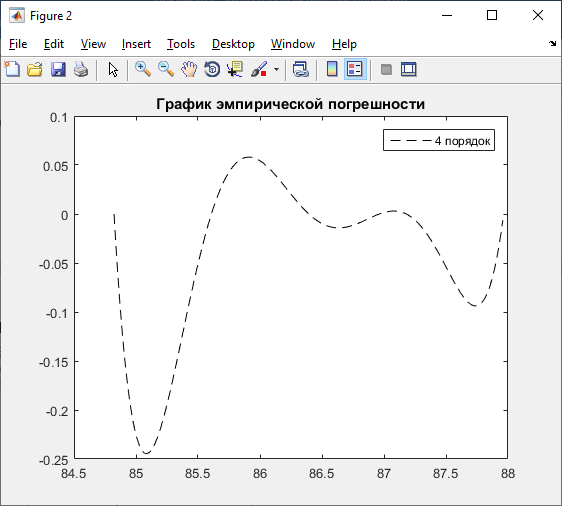Click plot title 'График эмпирической погрешности'

pos(290,104)
